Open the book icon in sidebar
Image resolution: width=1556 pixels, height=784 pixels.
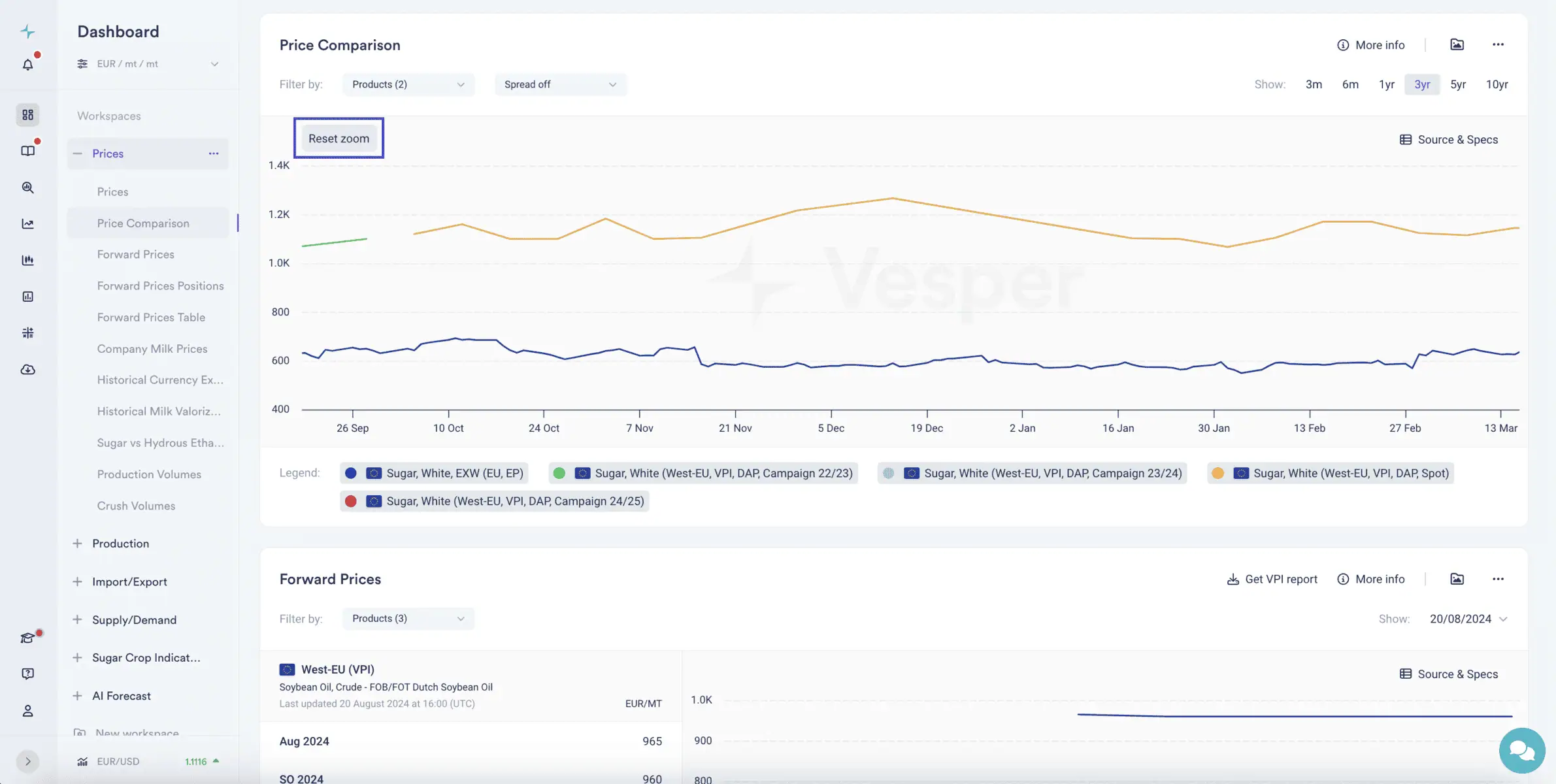coord(27,151)
